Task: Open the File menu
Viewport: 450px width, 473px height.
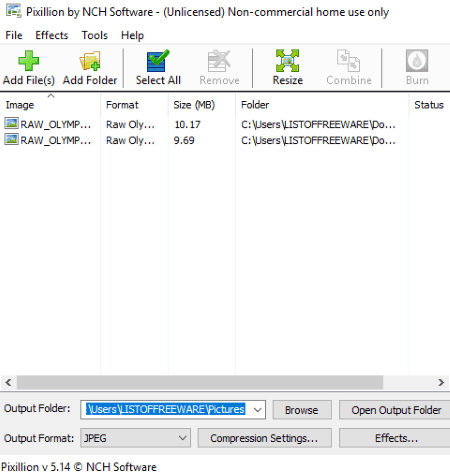Action: pyautogui.click(x=14, y=35)
